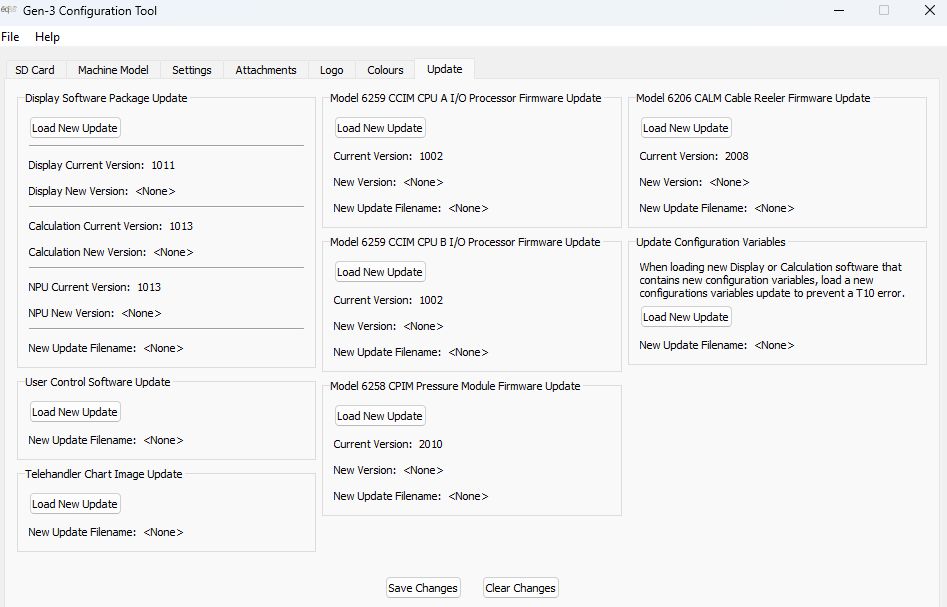This screenshot has height=607, width=947.
Task: Load new CPIM Pressure Module firmware update
Action: click(380, 416)
